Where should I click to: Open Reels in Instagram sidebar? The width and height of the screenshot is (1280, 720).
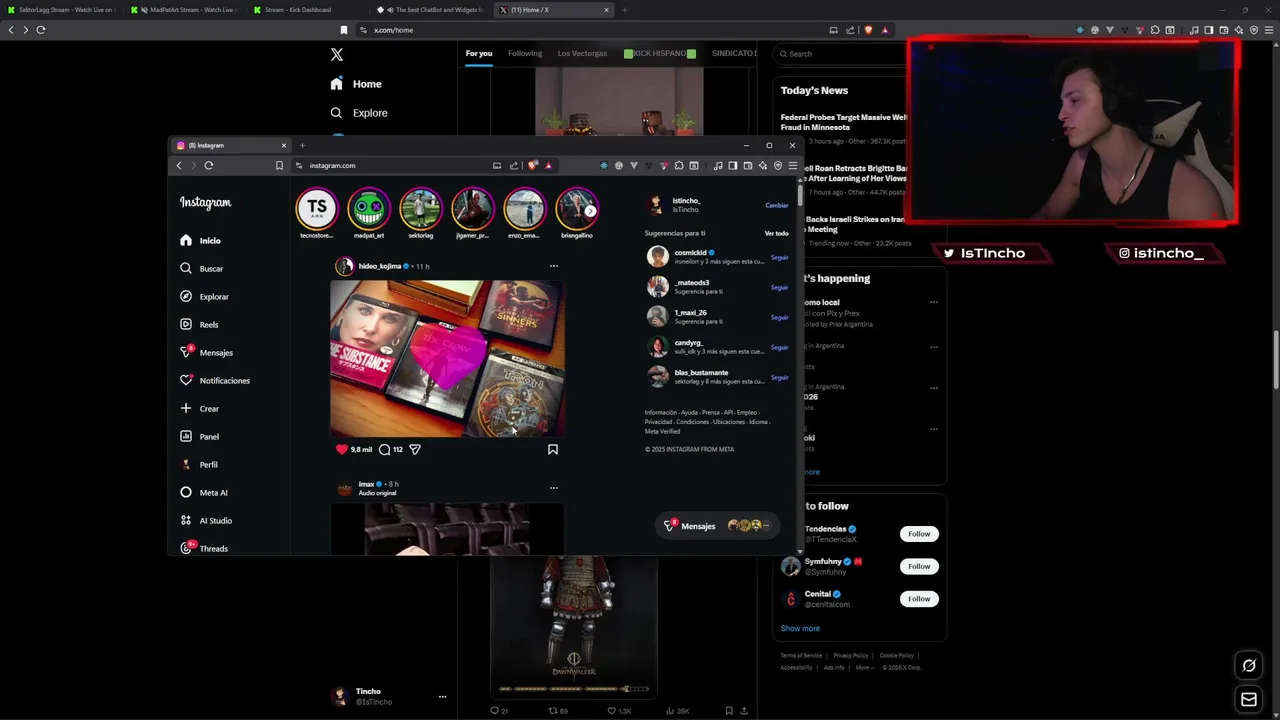click(x=199, y=325)
